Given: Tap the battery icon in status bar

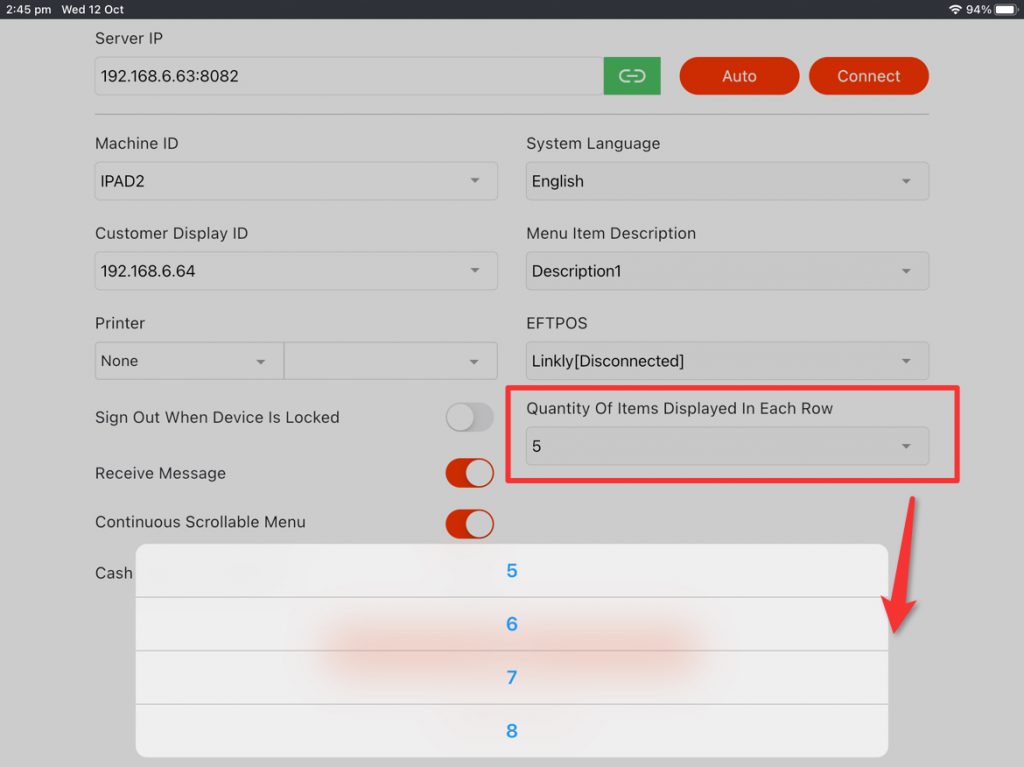Looking at the screenshot, I should 1005,9.
